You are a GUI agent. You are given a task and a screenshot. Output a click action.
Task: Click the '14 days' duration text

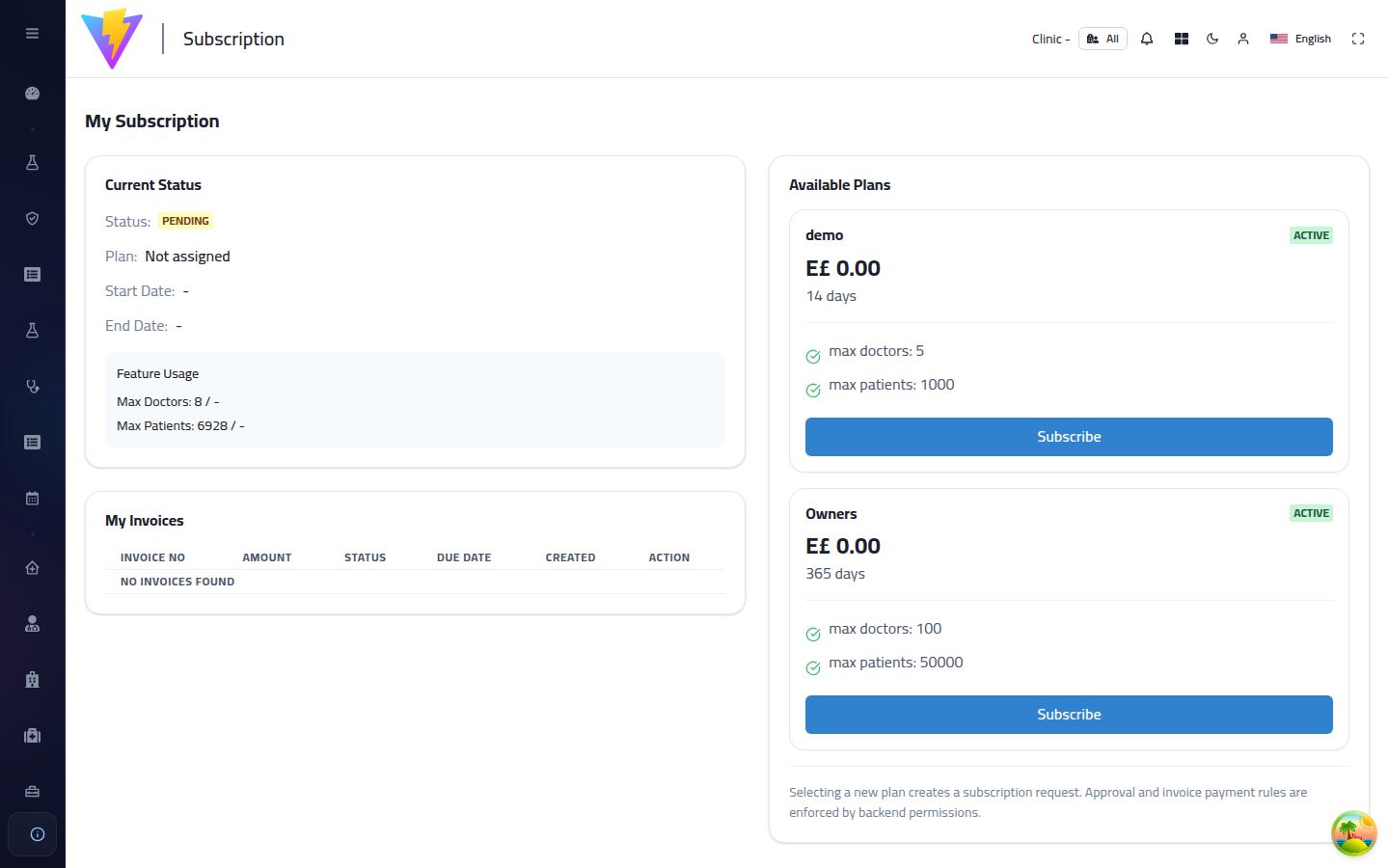pos(831,296)
